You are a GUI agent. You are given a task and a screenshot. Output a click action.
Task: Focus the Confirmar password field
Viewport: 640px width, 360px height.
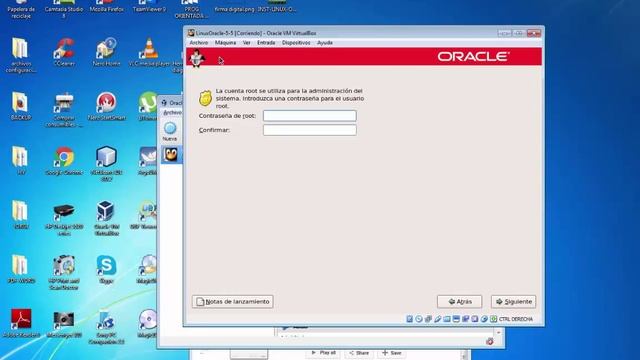coord(310,130)
